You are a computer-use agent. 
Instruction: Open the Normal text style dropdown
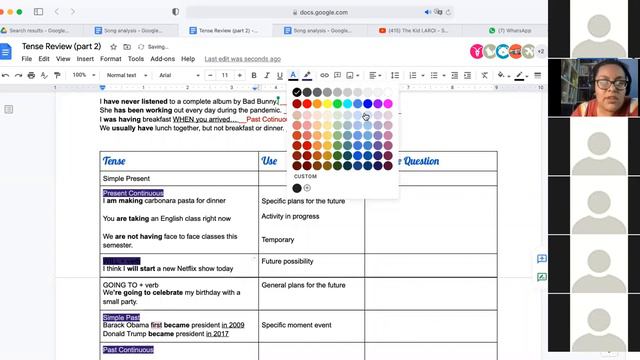tap(127, 75)
